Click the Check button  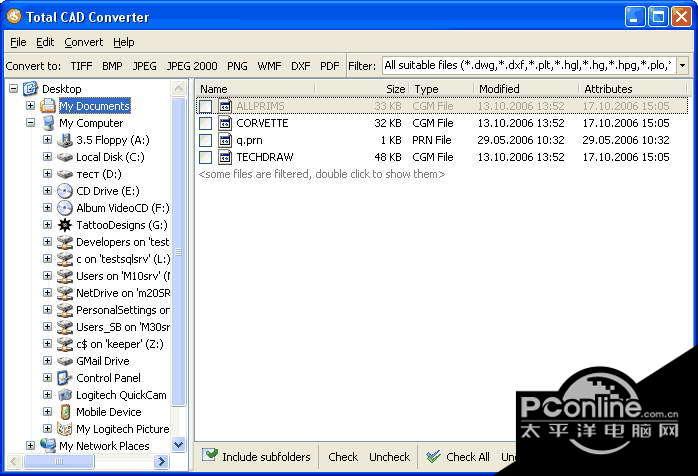(x=343, y=457)
